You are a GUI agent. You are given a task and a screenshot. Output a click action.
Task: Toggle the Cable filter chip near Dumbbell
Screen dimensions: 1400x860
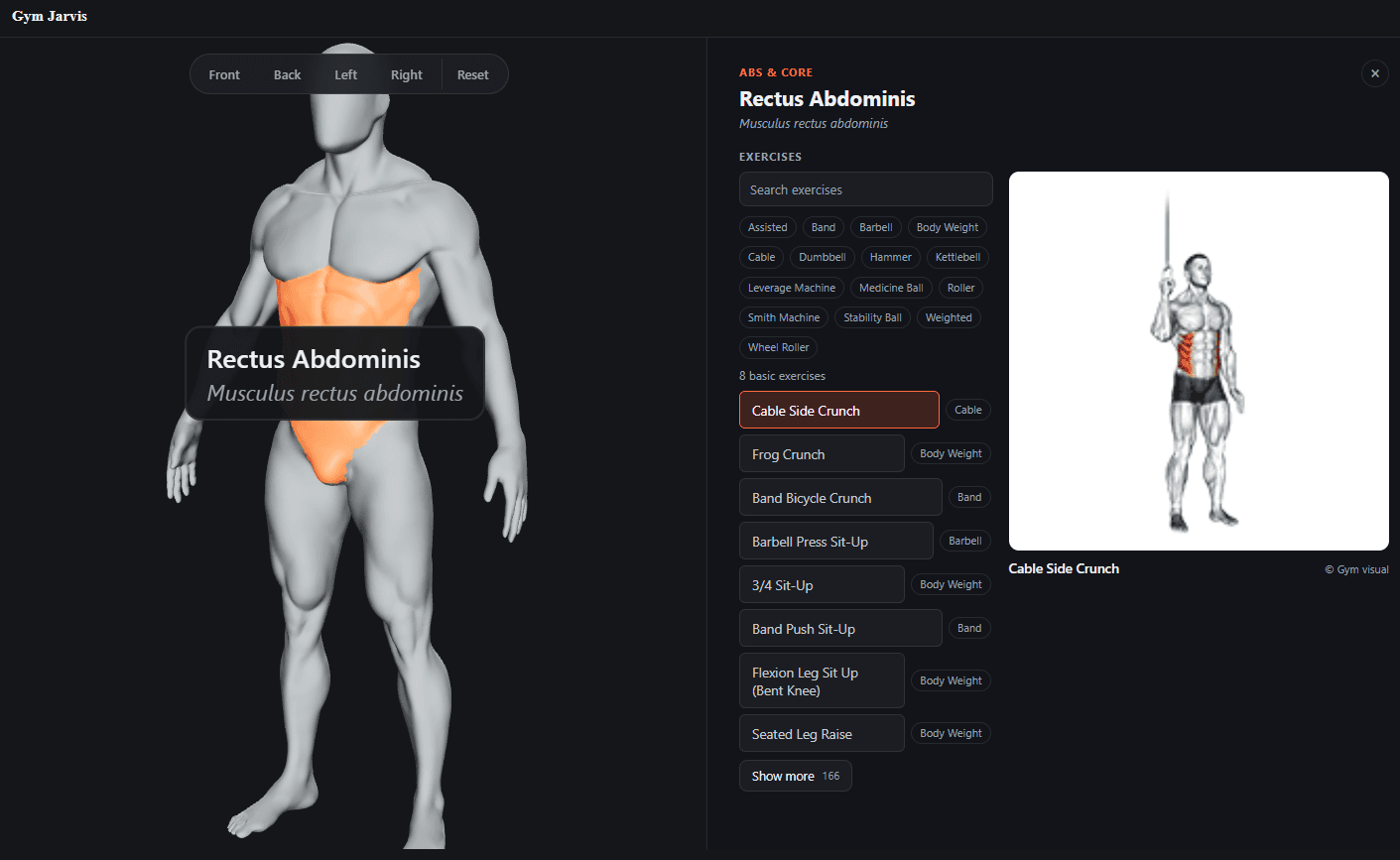761,257
